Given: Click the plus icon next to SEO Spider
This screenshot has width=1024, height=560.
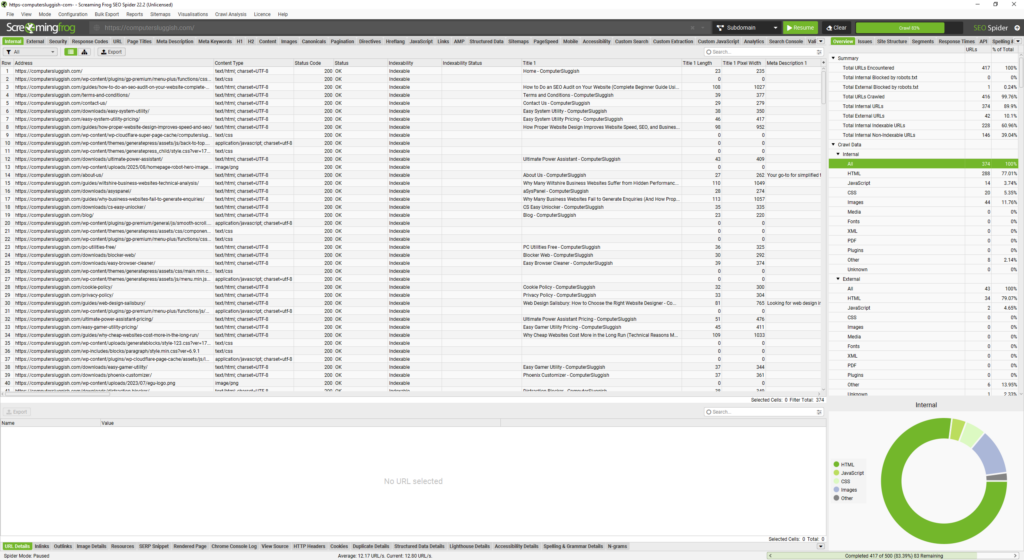Looking at the screenshot, I should pyautogui.click(x=1017, y=27).
